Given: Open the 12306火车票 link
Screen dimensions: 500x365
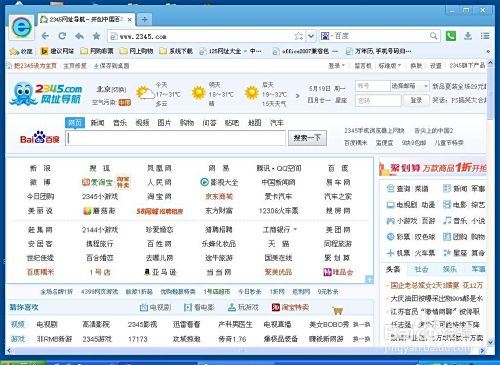Looking at the screenshot, I should click(x=278, y=211).
